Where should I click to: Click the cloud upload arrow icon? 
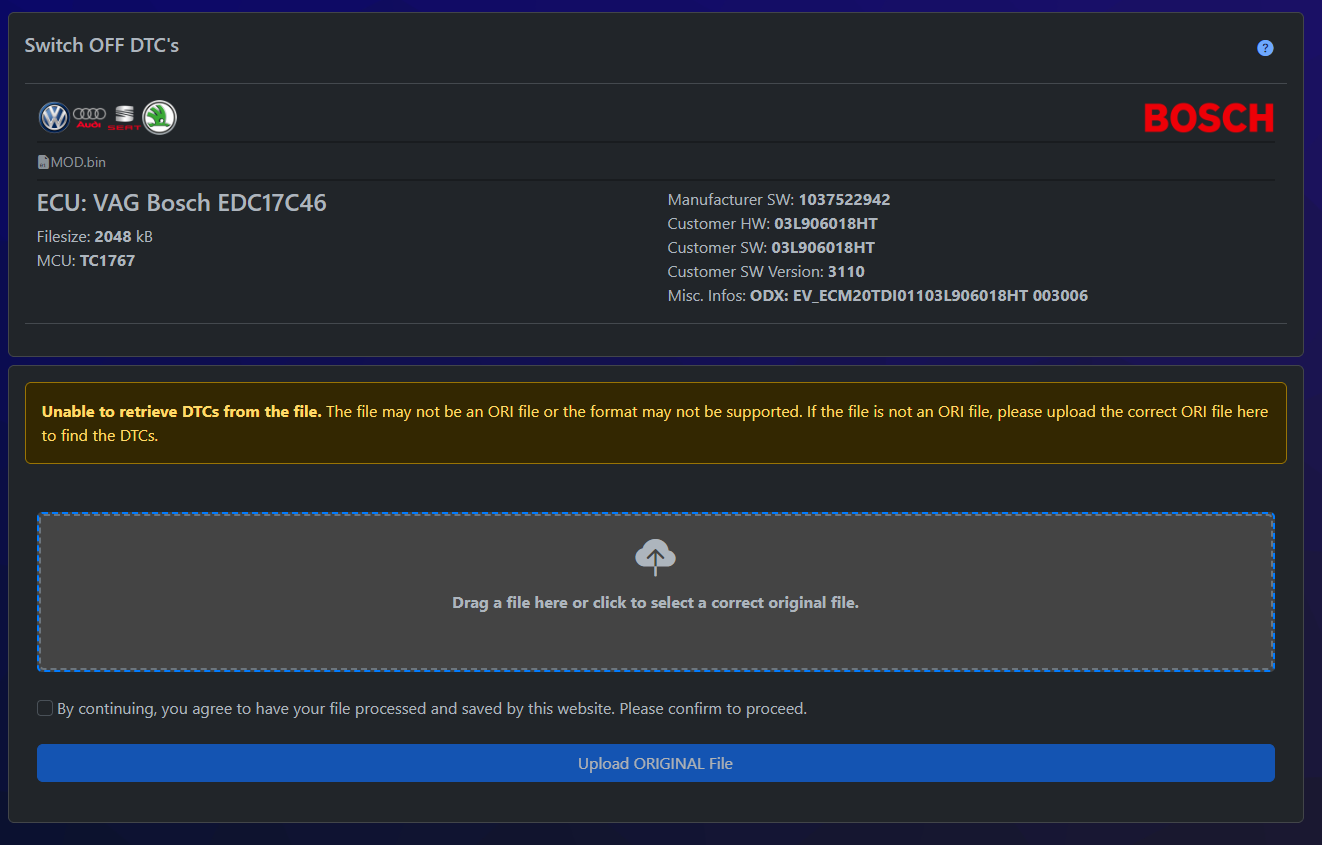pos(655,557)
